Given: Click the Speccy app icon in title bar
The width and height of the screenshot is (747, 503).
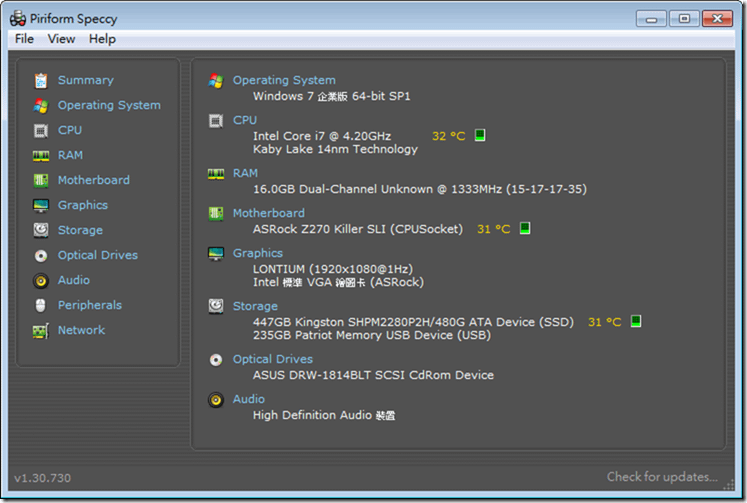Looking at the screenshot, I should point(18,19).
